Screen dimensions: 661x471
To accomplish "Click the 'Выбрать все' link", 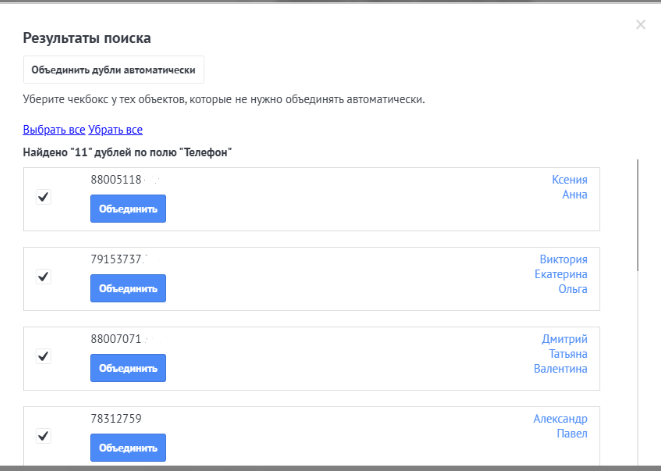I will (54, 130).
